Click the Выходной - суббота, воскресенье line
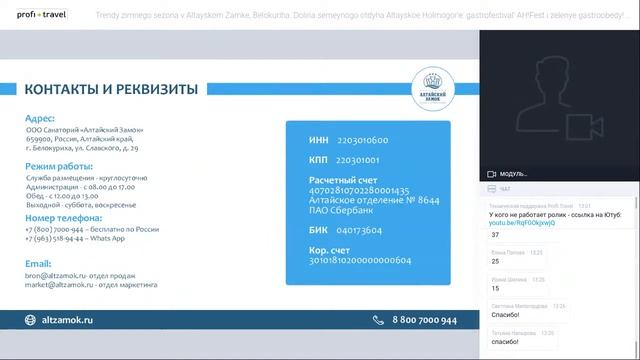 [x=81, y=205]
